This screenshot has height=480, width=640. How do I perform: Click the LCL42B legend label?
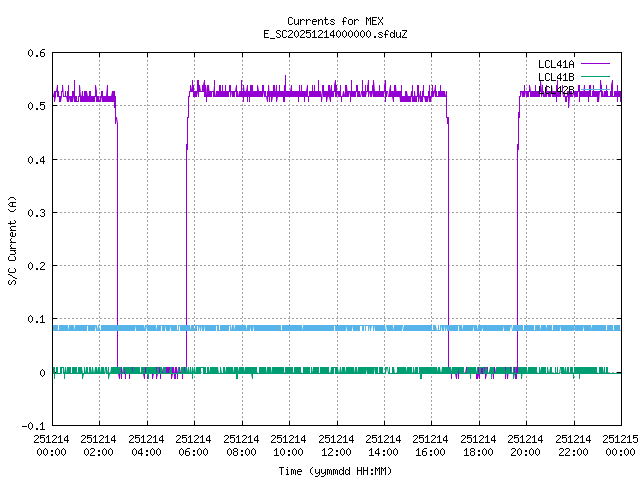coord(555,90)
